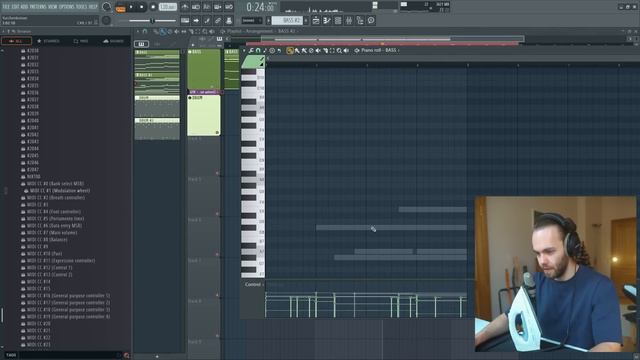Open the PATTERNS menu
Viewport: 640px width, 360px height.
(38, 7)
